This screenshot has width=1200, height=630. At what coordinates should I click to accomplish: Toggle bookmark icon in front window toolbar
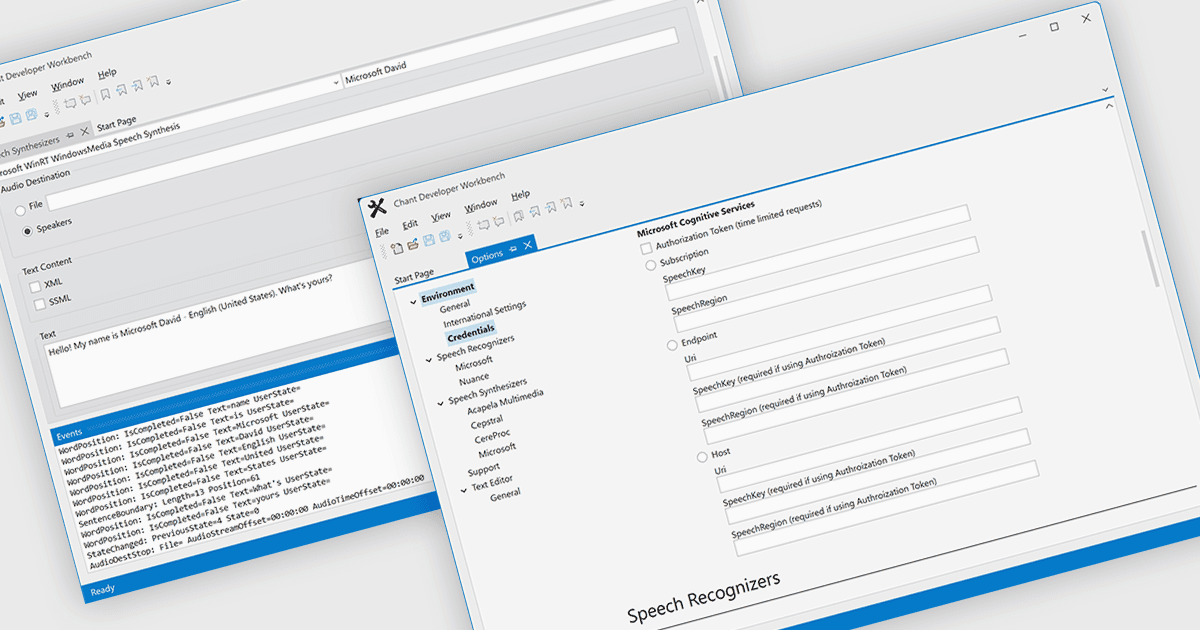(519, 215)
